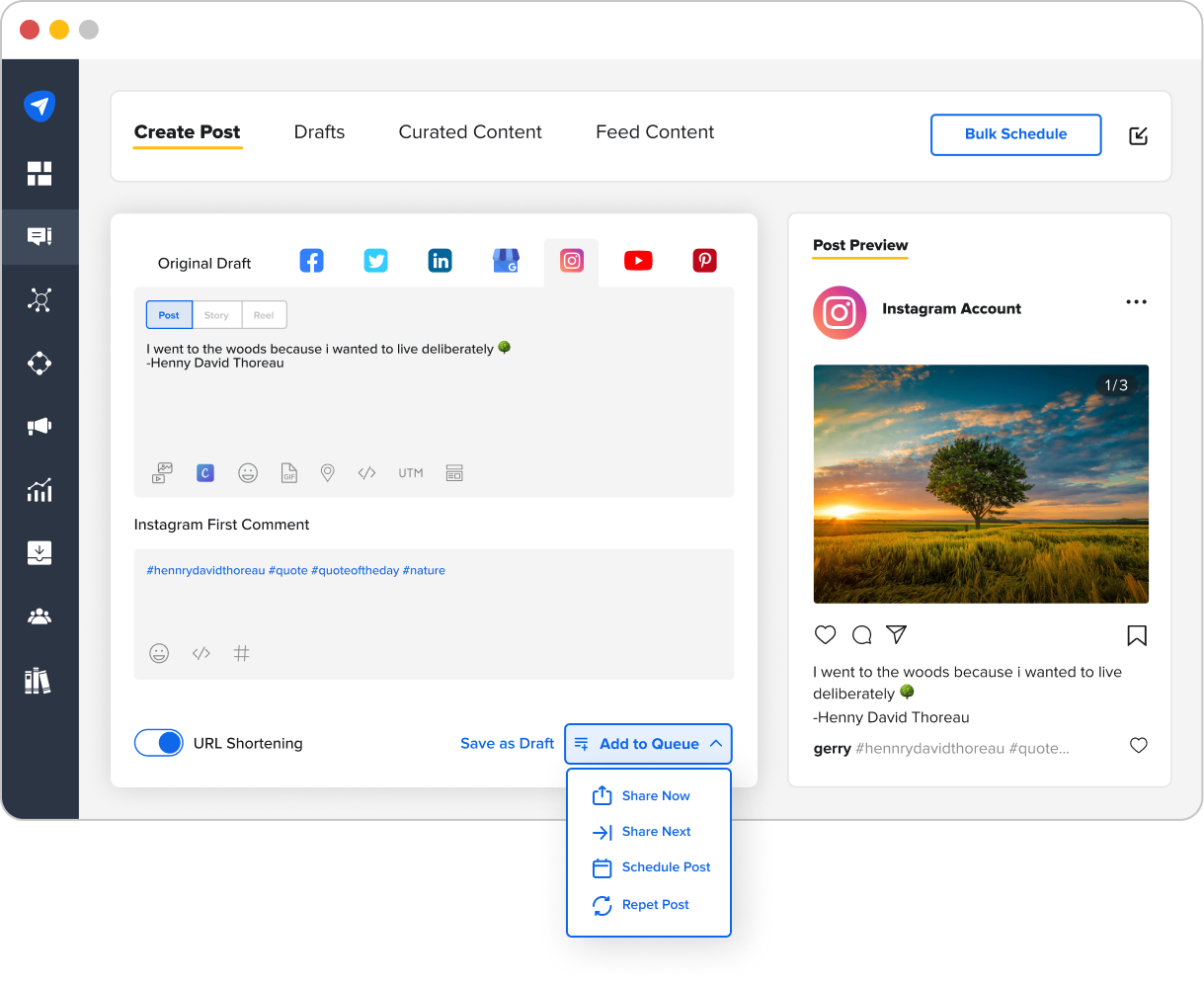
Task: Add an emoji to the post text
Action: click(248, 472)
